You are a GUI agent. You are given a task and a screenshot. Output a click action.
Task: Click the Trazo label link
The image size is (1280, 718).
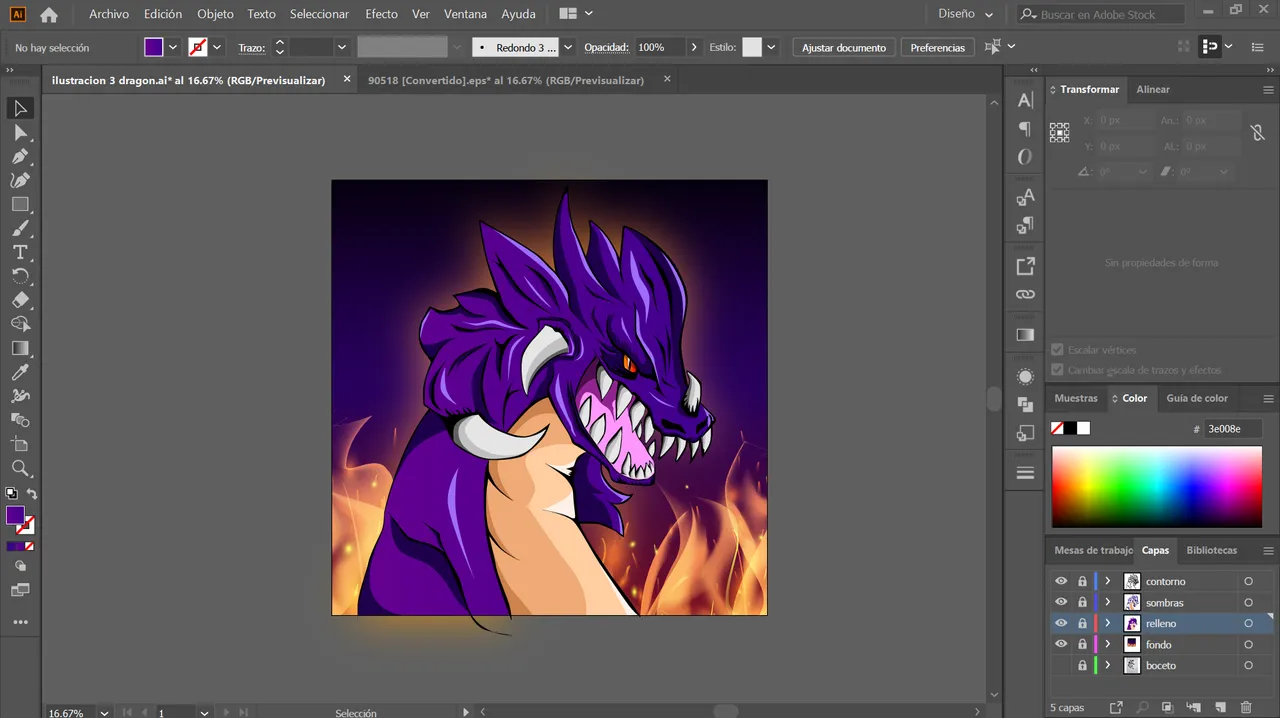point(251,47)
